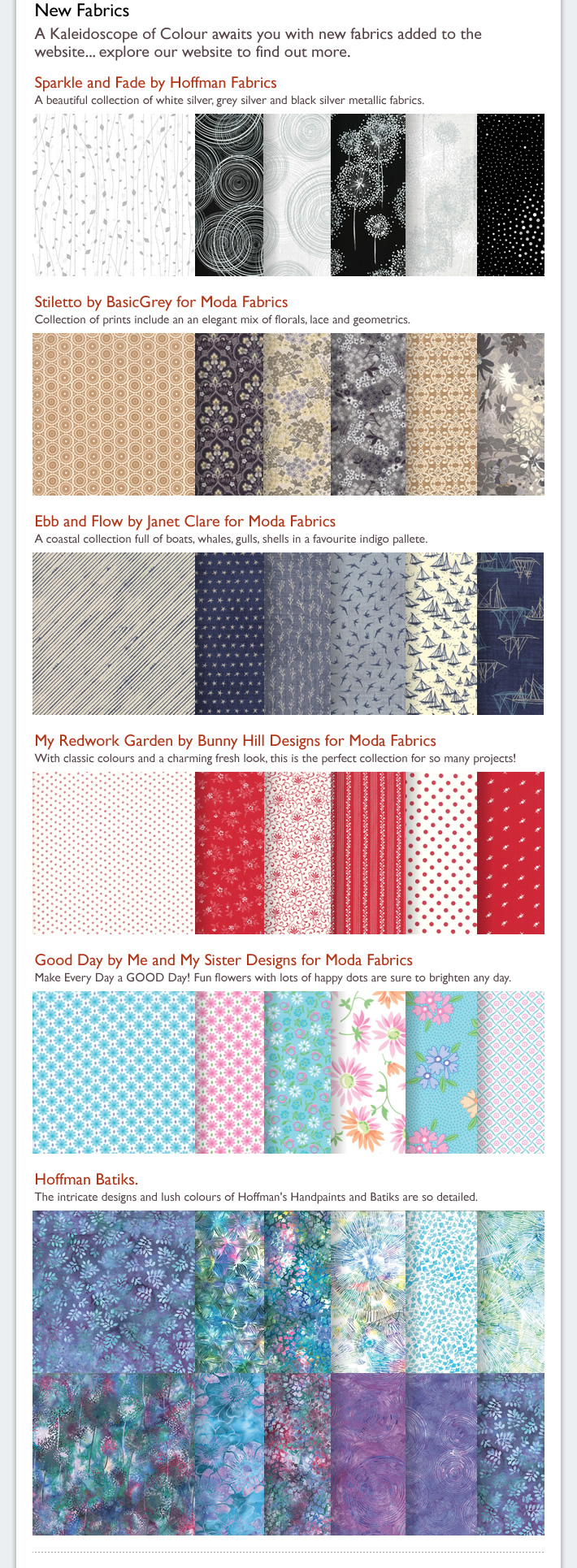Select the cream fabric with sailboats

[441, 634]
